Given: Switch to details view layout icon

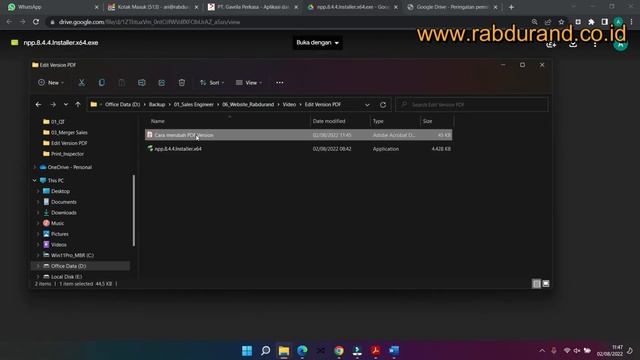Looking at the screenshot, I should tap(536, 284).
